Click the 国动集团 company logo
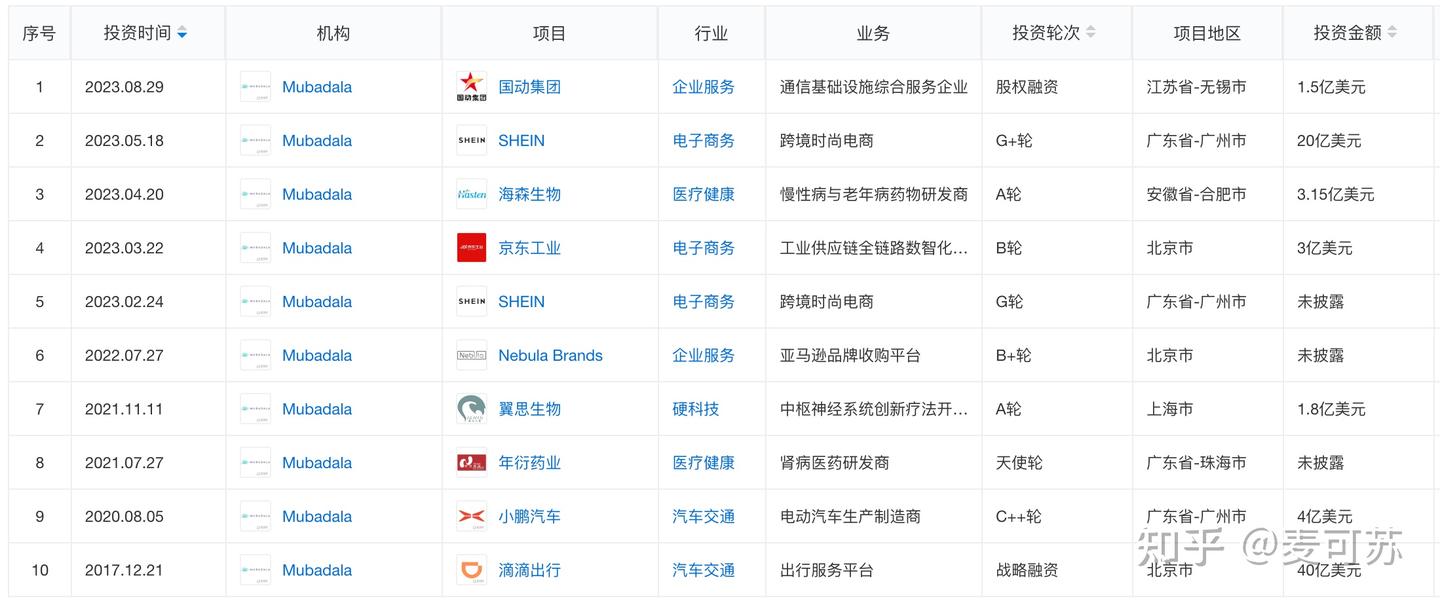The width and height of the screenshot is (1440, 605). (470, 87)
